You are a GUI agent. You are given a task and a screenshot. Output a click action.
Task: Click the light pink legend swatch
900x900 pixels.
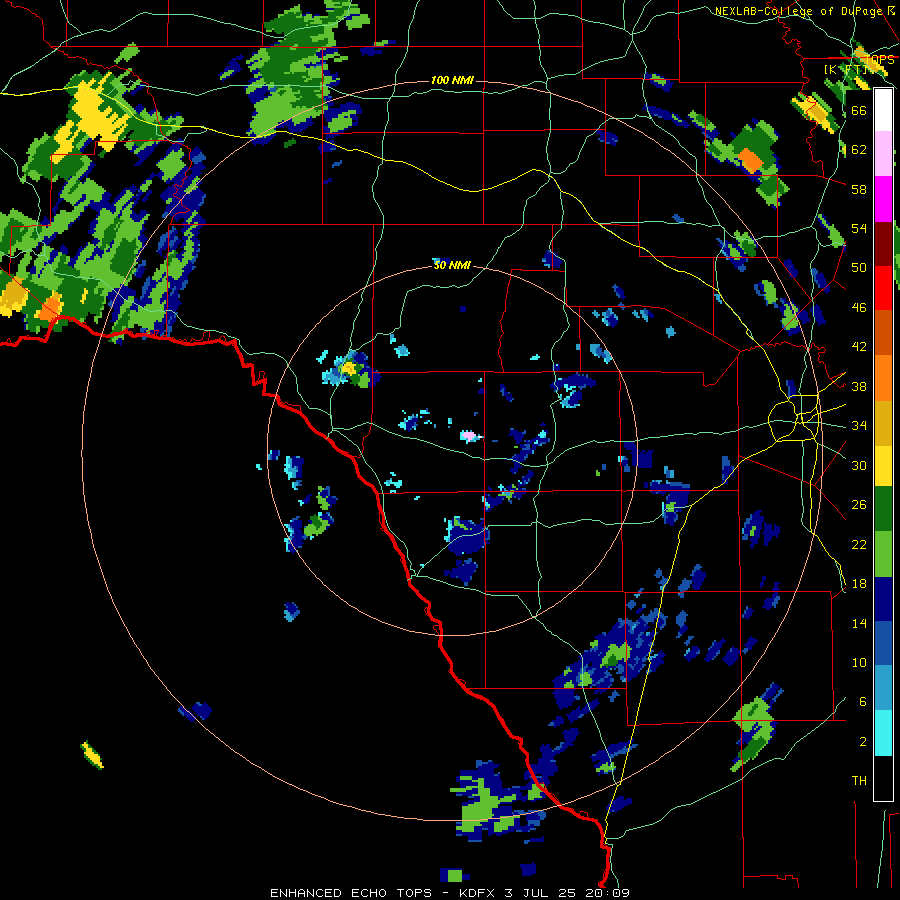pyautogui.click(x=883, y=153)
